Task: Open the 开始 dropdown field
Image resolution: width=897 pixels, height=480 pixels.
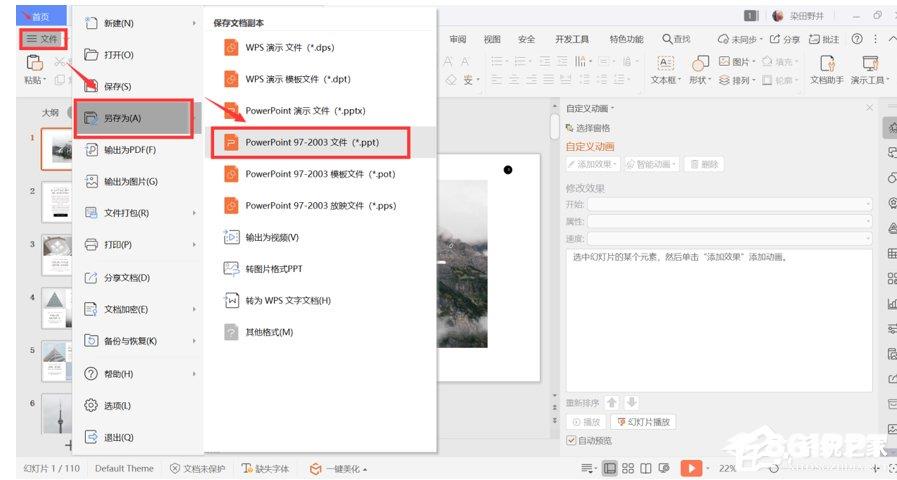Action: coord(730,204)
